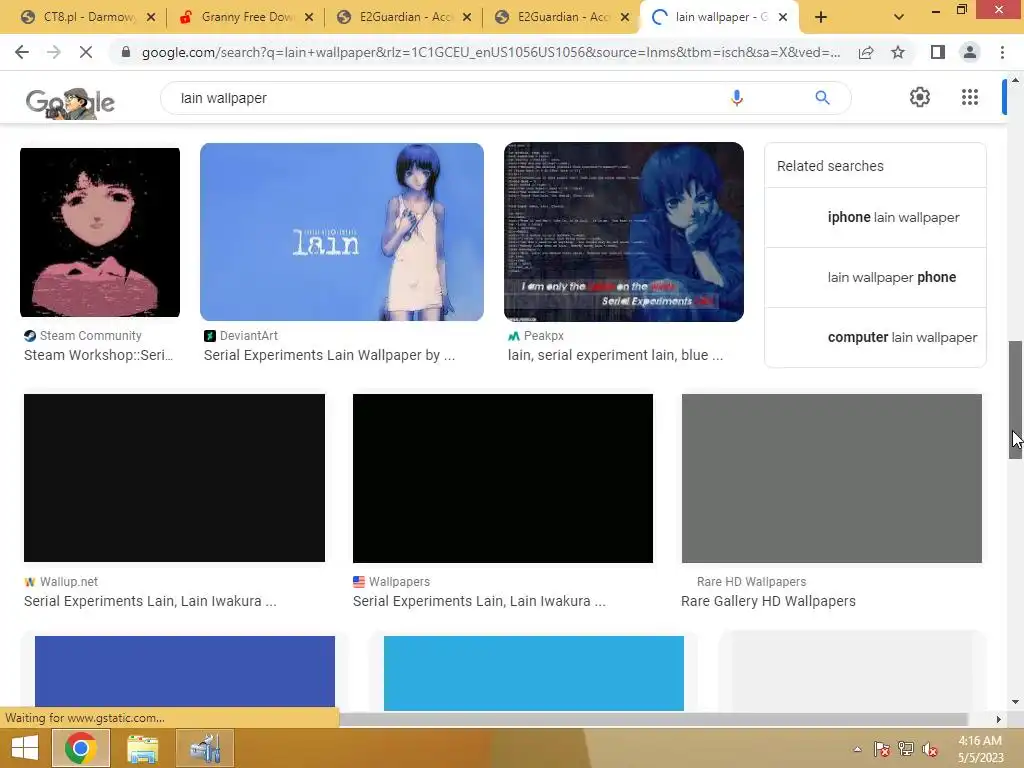Open Chrome side panel

click(x=938, y=52)
